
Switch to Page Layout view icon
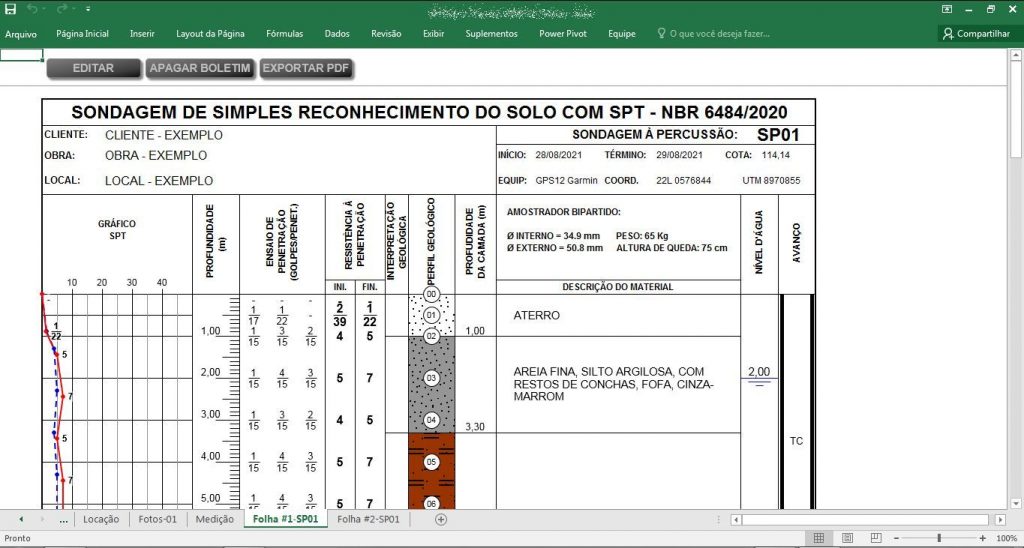point(847,538)
